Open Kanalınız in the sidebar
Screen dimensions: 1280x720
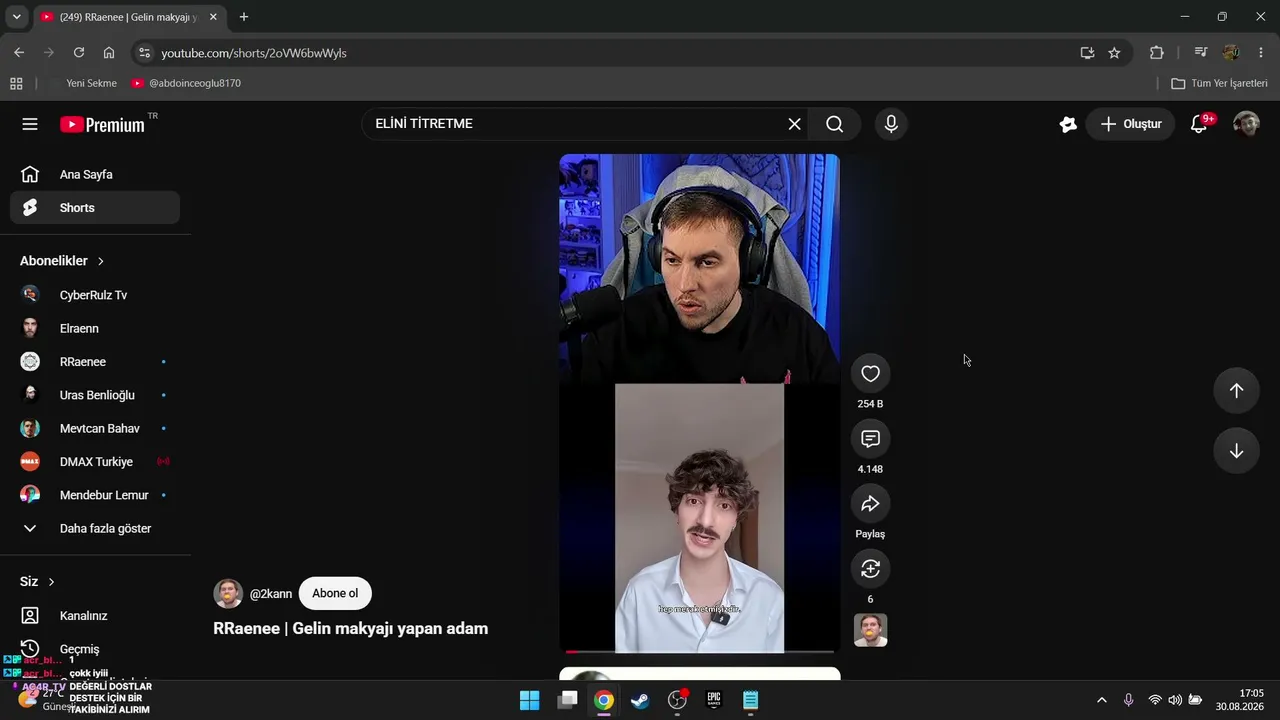click(95, 616)
